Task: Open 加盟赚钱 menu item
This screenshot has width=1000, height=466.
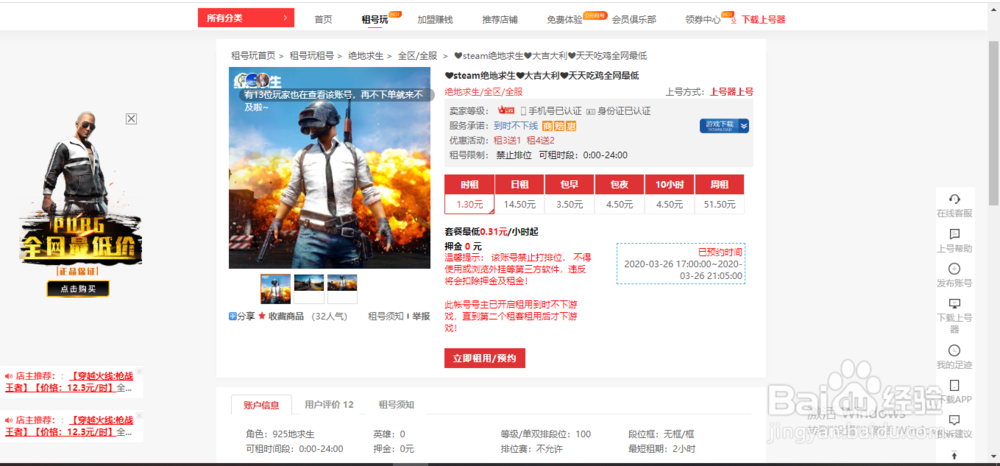Action: pyautogui.click(x=435, y=20)
